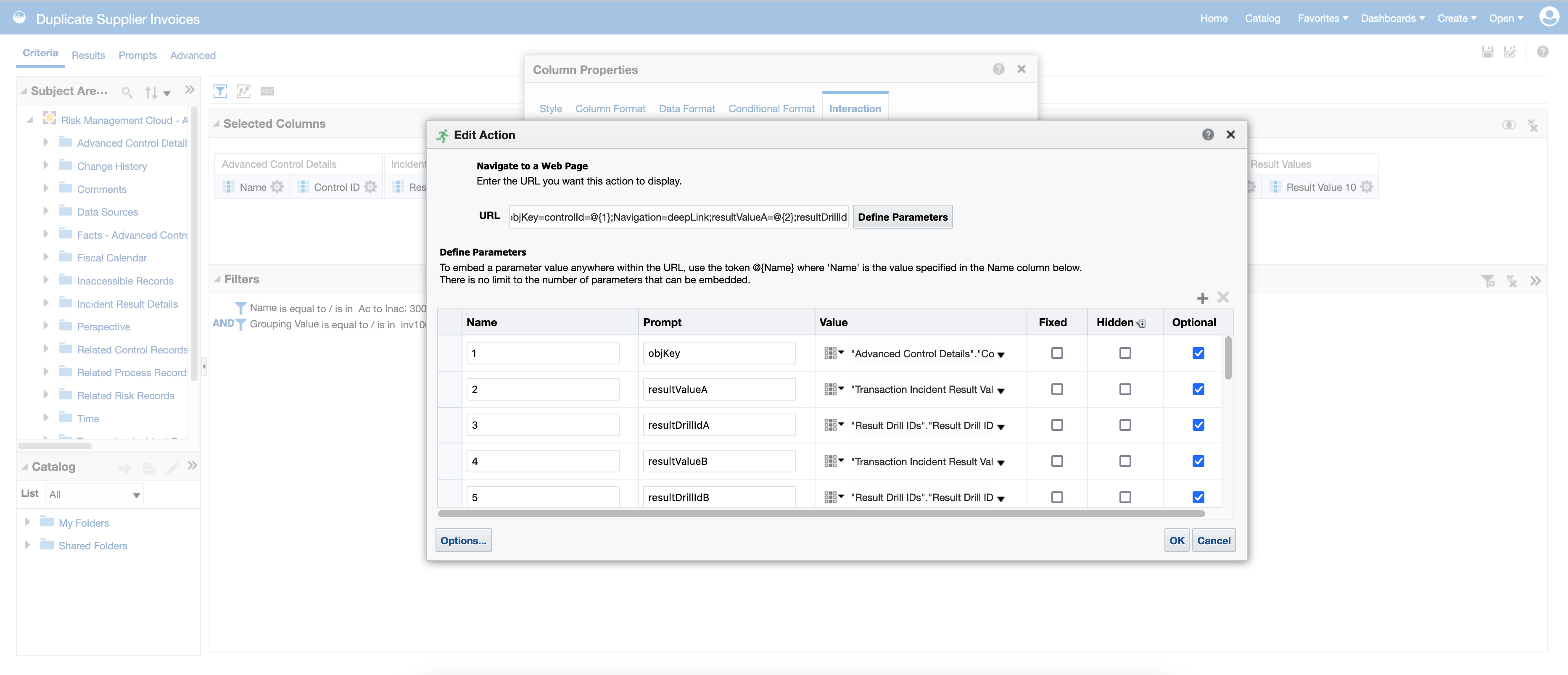Viewport: 1568px width, 675px height.
Task: Click the Options button in Edit Action
Action: [x=463, y=540]
